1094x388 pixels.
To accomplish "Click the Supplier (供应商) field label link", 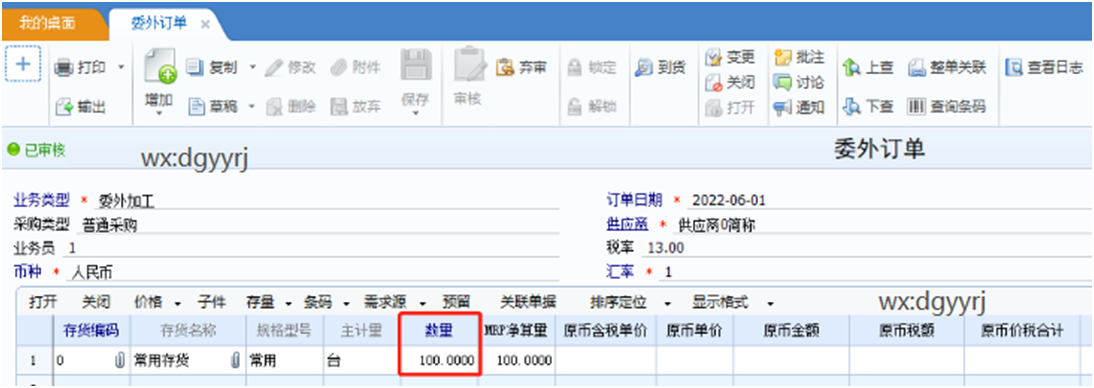I will click(x=628, y=224).
